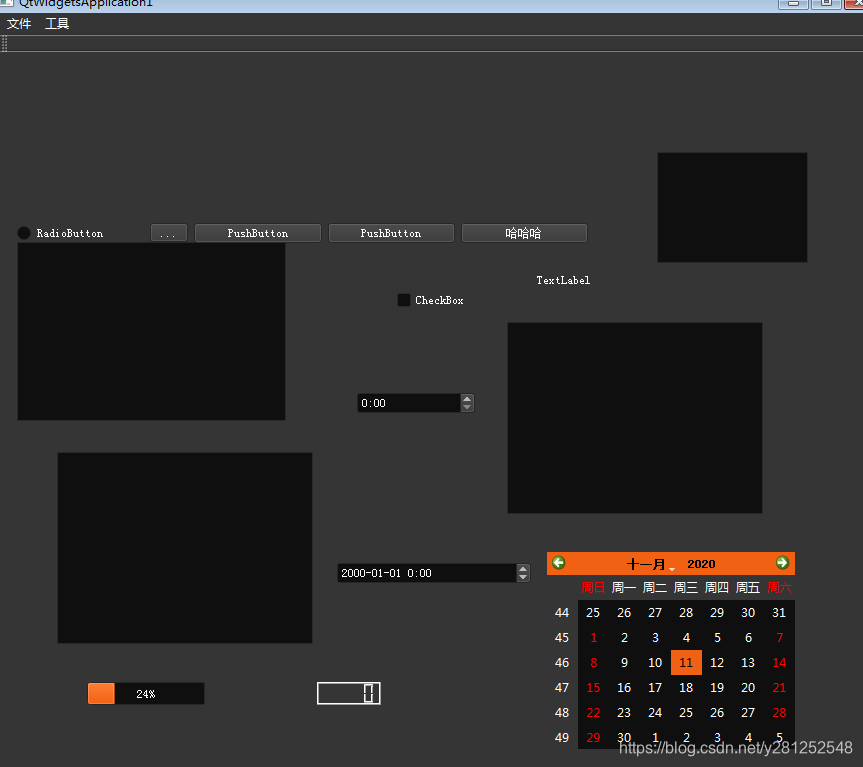Open the 工具 menu
Screen dimensions: 863x767
tap(57, 24)
